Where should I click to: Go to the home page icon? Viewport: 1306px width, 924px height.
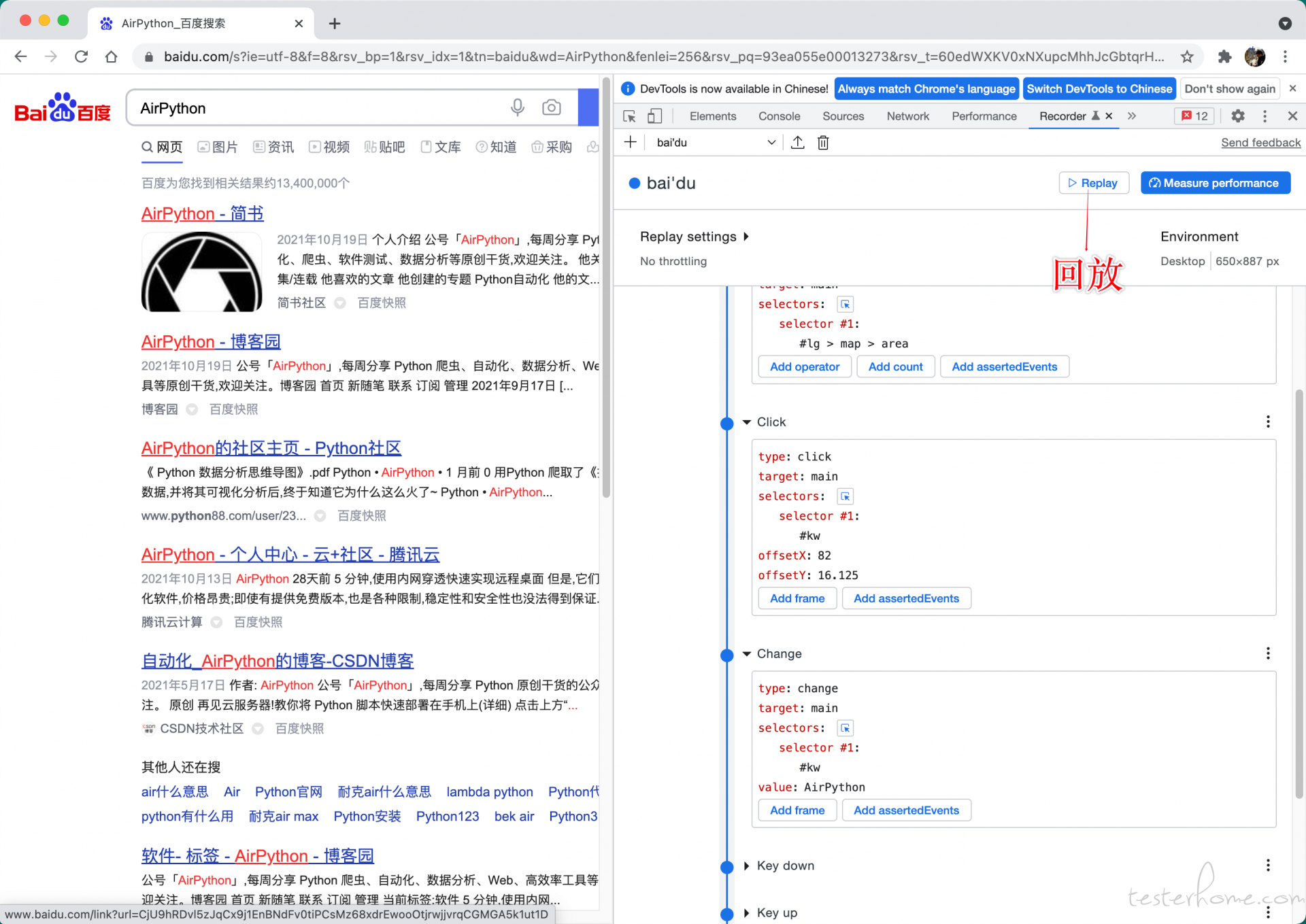point(112,56)
